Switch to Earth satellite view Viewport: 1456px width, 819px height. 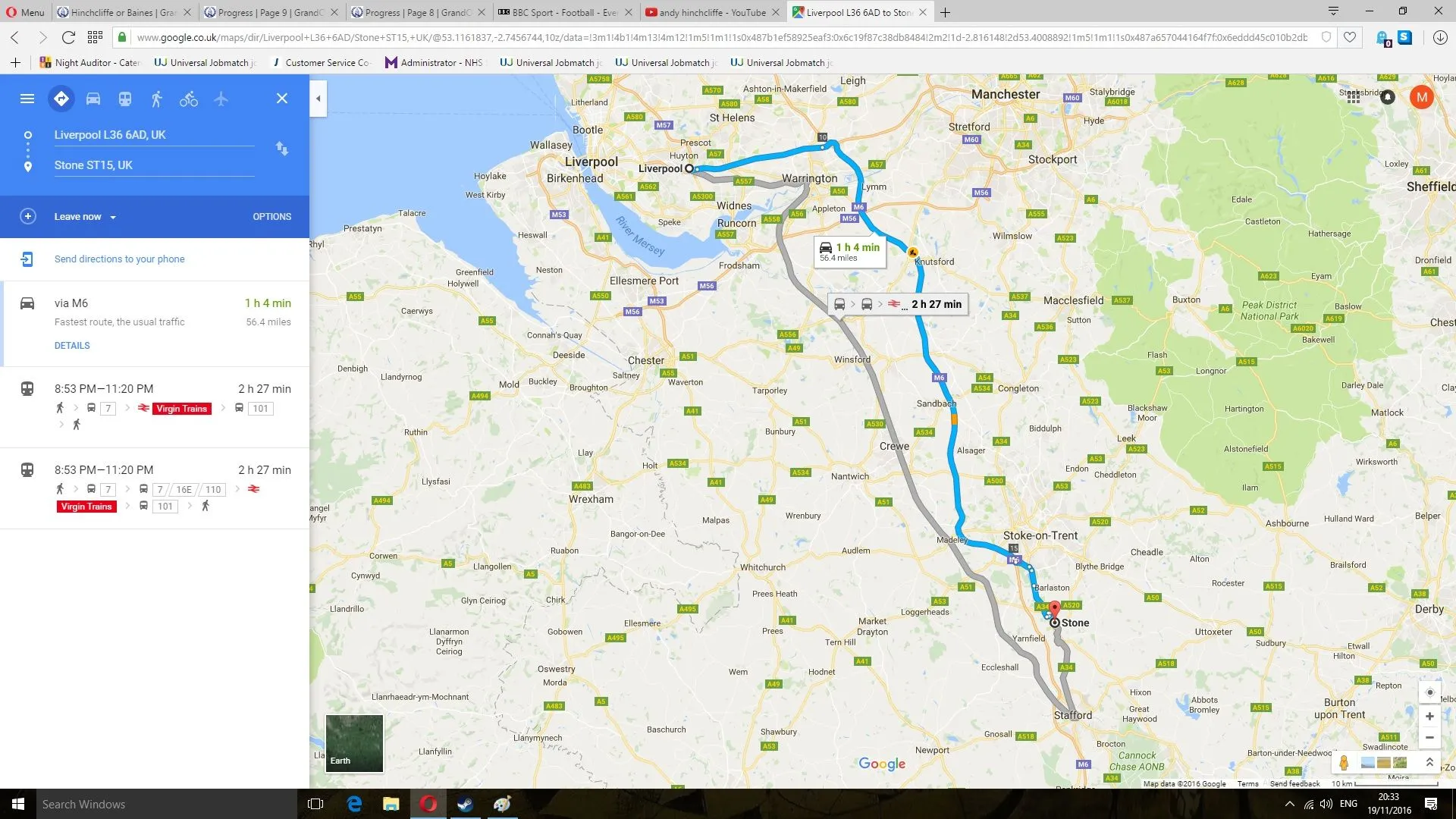[x=354, y=743]
